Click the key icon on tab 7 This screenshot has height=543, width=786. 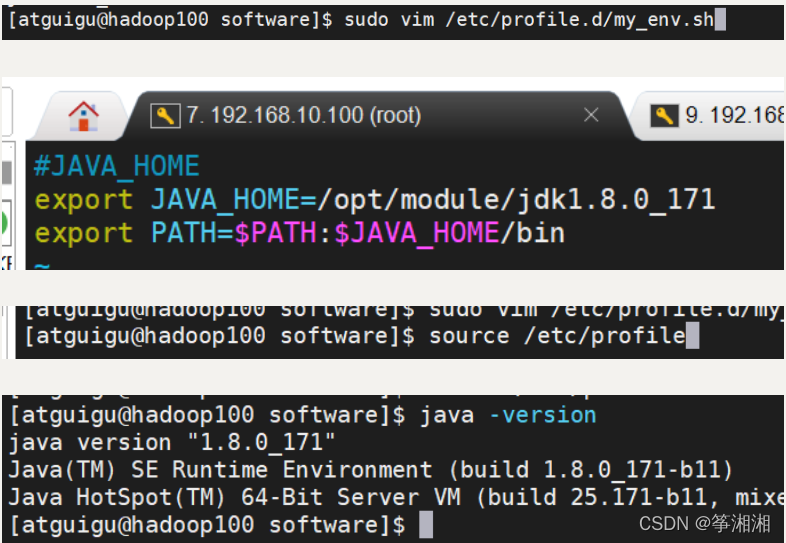point(165,116)
